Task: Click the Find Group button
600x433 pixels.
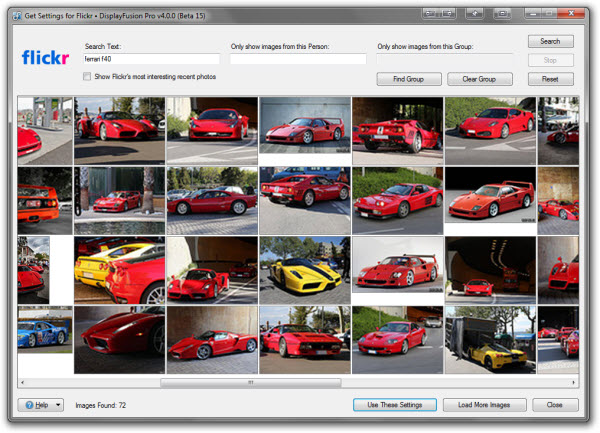Action: [409, 79]
